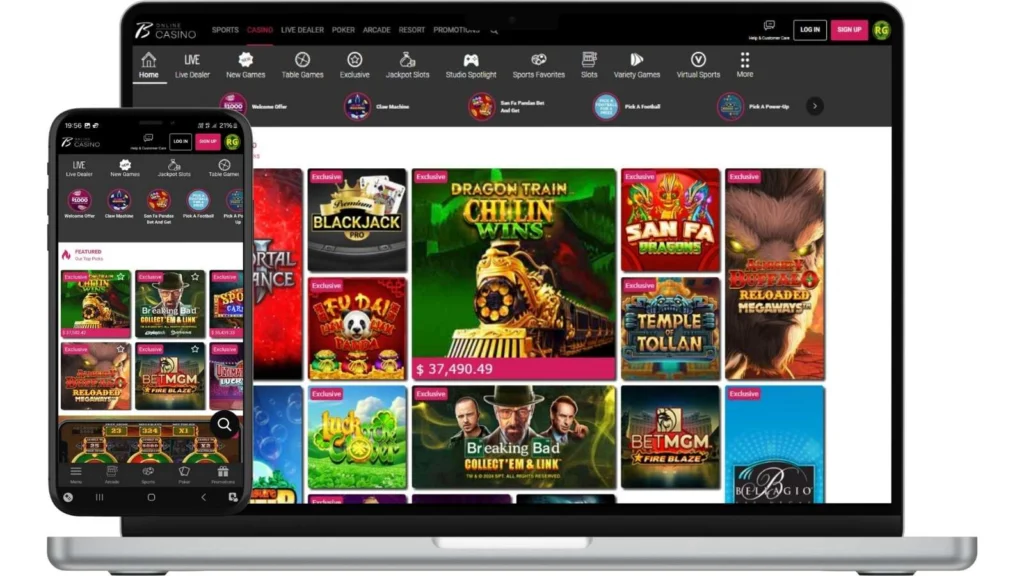The height and width of the screenshot is (576, 1024).
Task: Open Menu in phone bottom bar
Action: point(76,475)
